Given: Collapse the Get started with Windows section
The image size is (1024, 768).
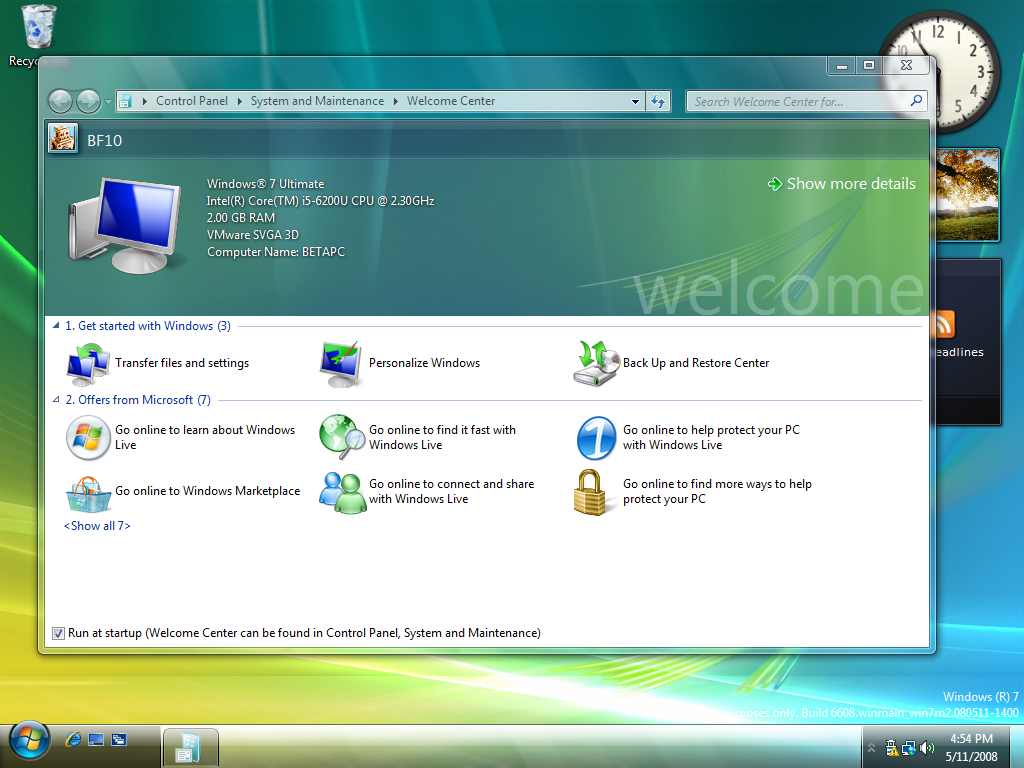Looking at the screenshot, I should pyautogui.click(x=55, y=326).
